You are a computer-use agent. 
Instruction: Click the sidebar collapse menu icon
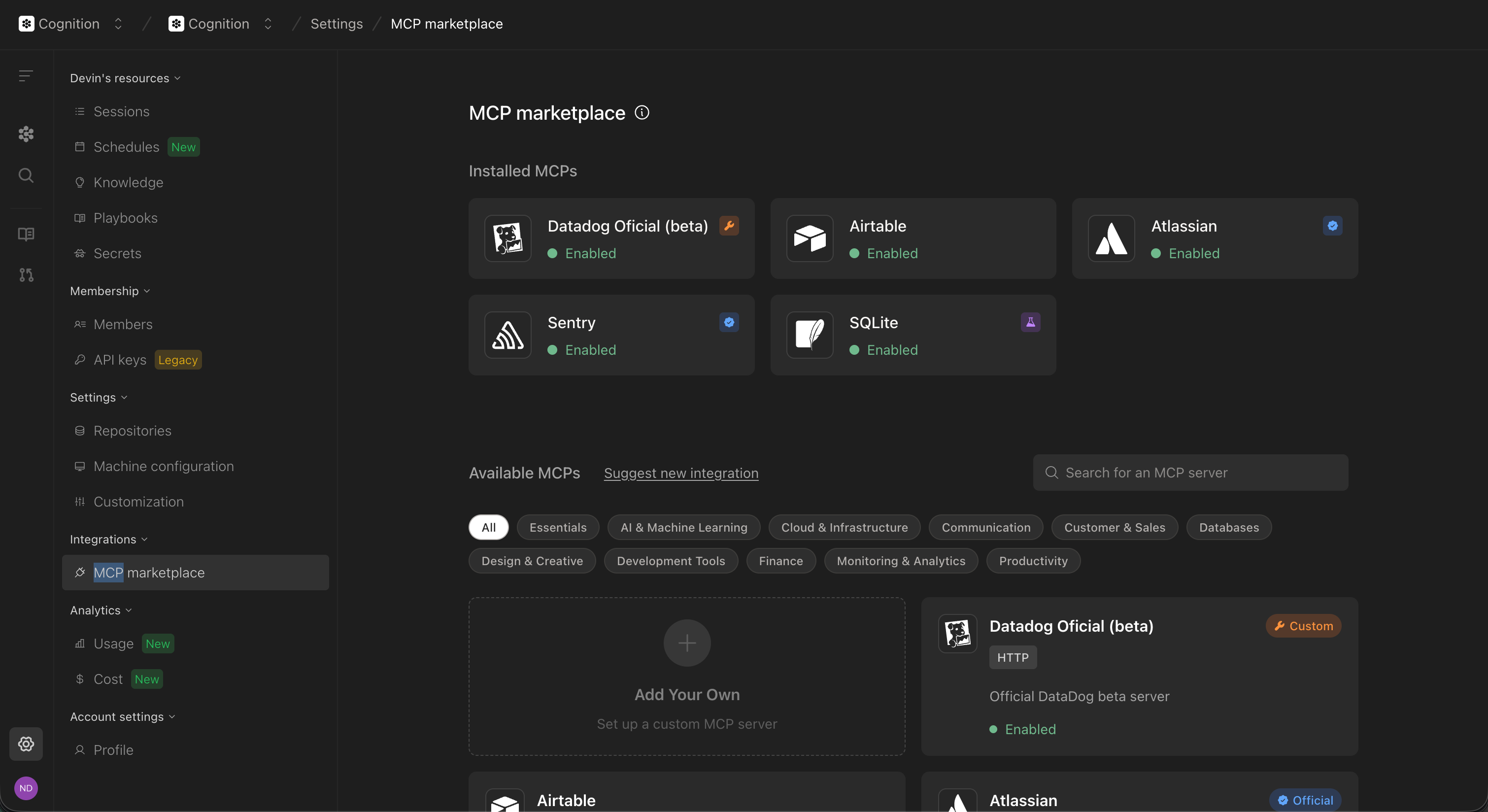click(26, 76)
